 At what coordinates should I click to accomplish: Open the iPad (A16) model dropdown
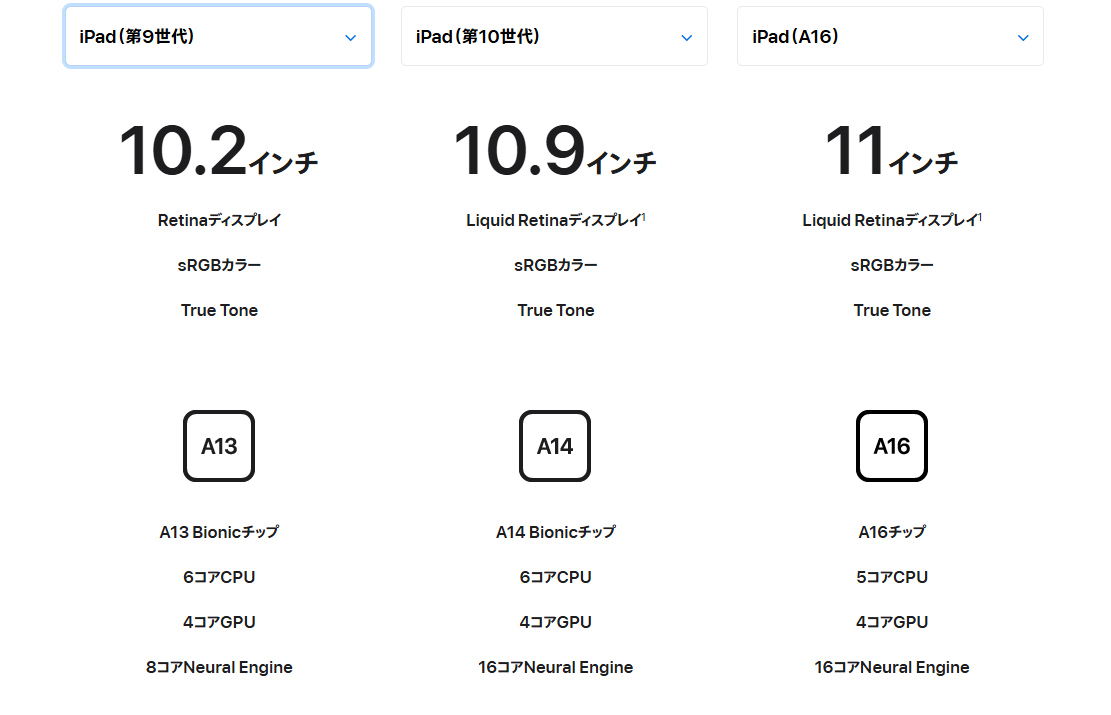(x=890, y=37)
